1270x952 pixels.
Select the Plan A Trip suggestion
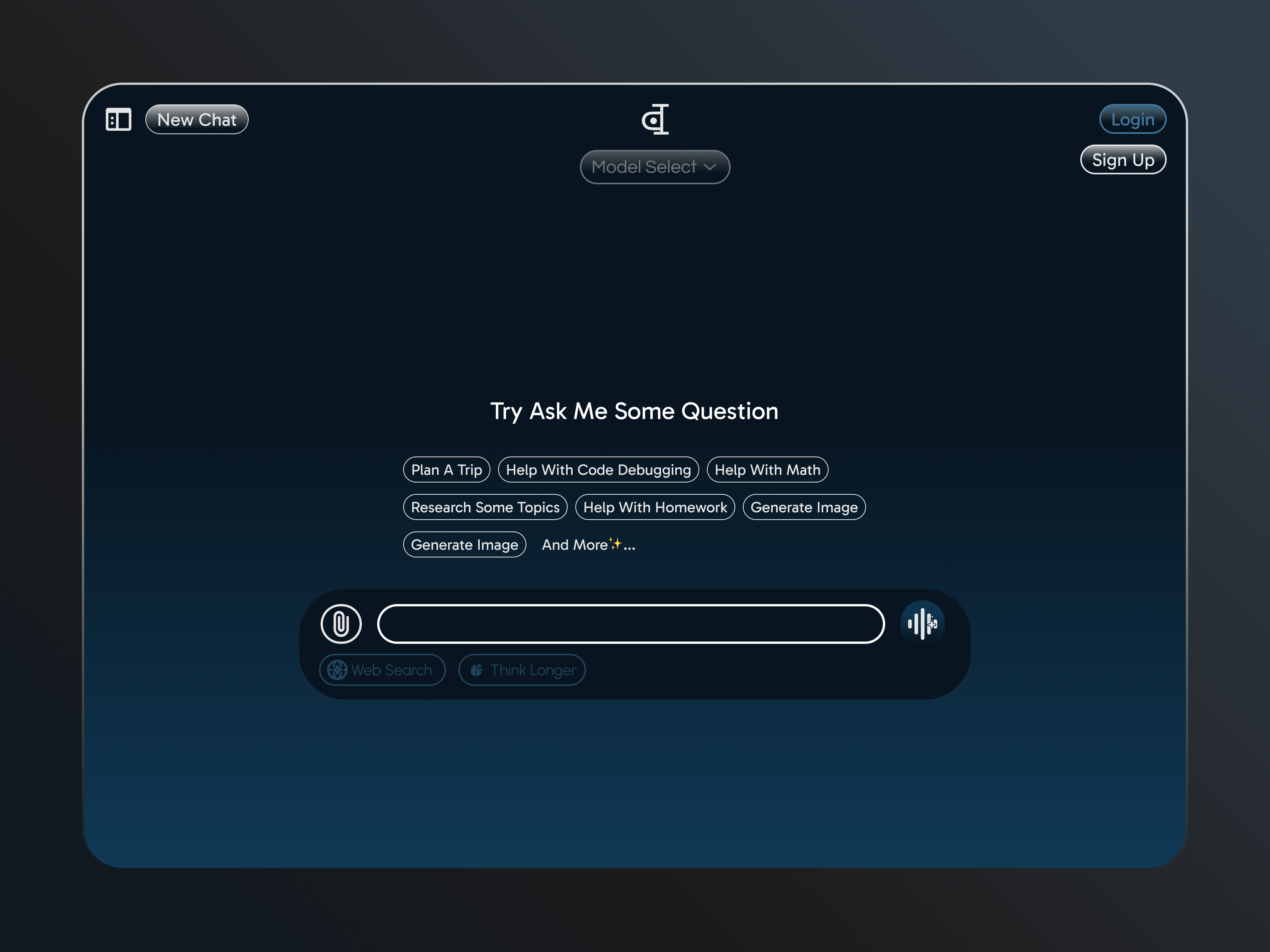point(447,470)
